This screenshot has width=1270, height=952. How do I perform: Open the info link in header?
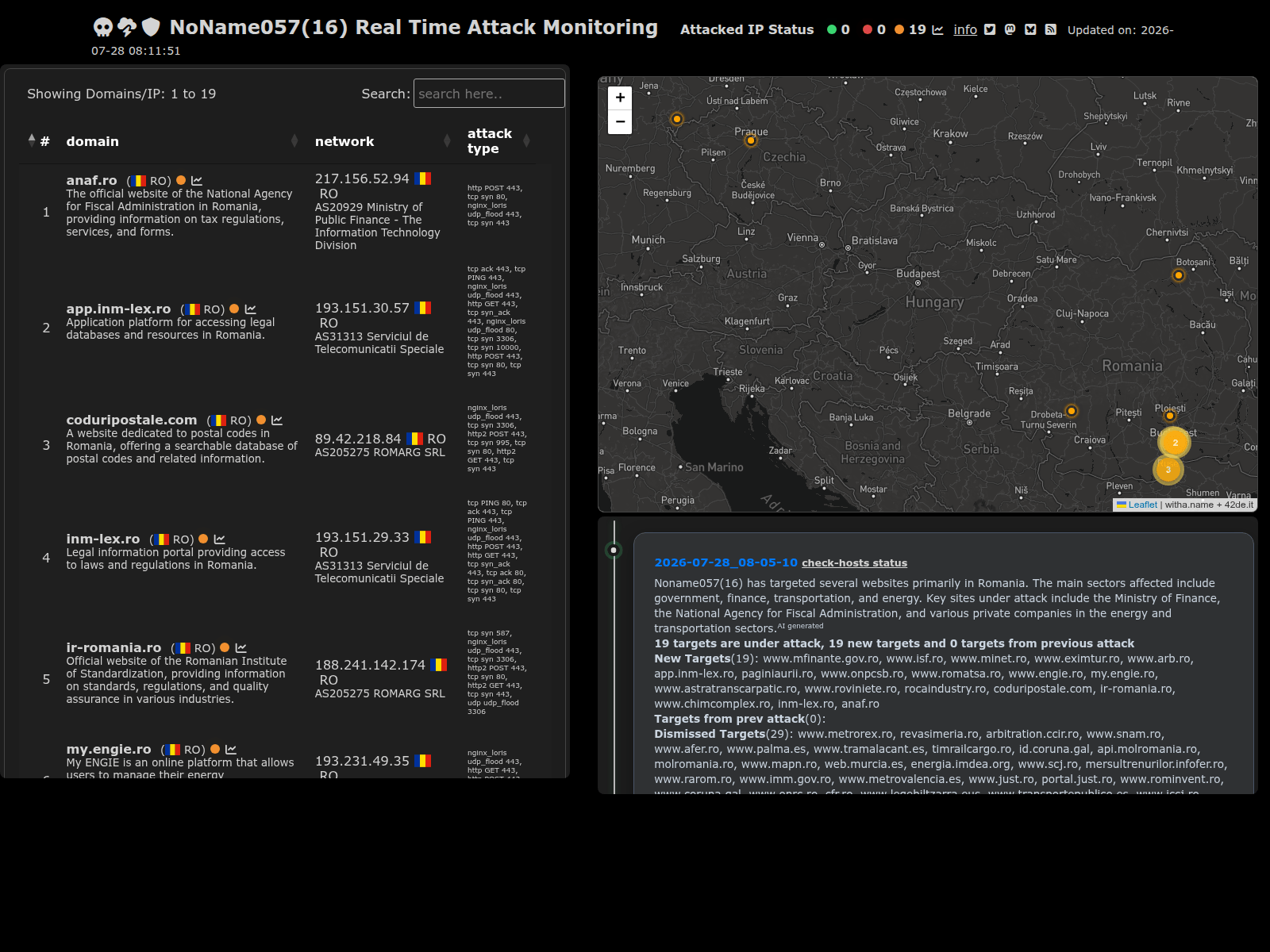tap(965, 29)
